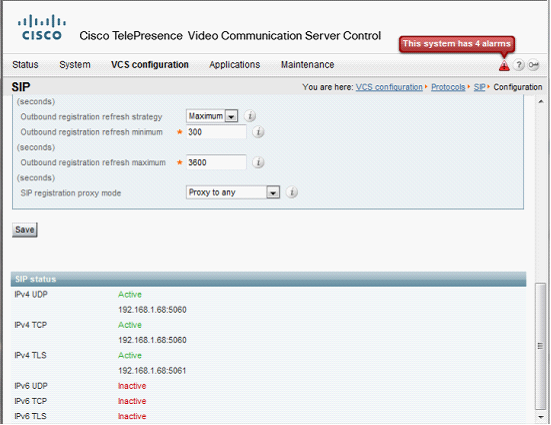Click the Cisco TelePresence Video Communication Server title
Screen dimensions: 551x425
click(x=230, y=36)
